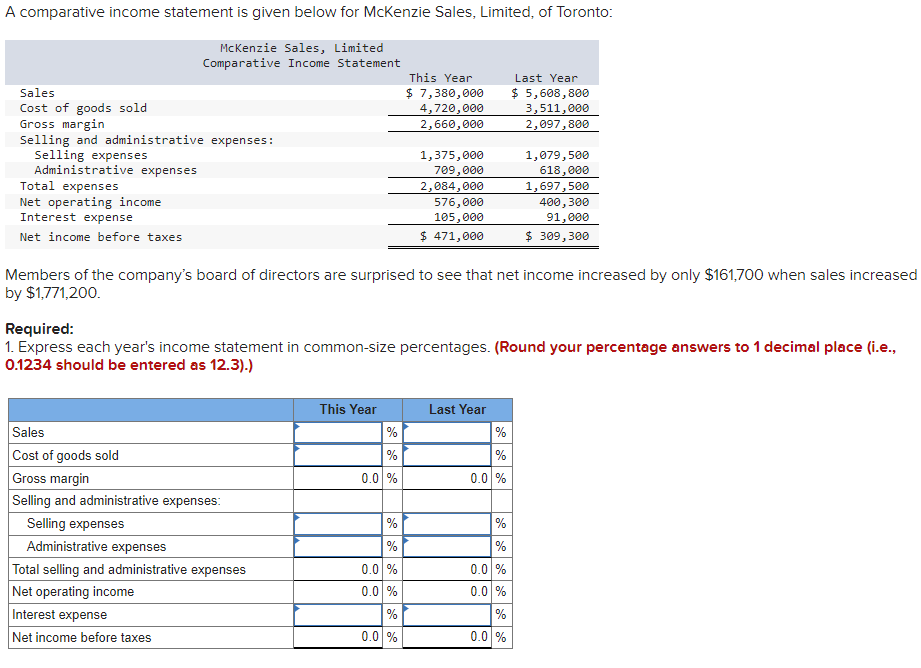Click the Last Year answer table header
The image size is (921, 668).
point(457,409)
